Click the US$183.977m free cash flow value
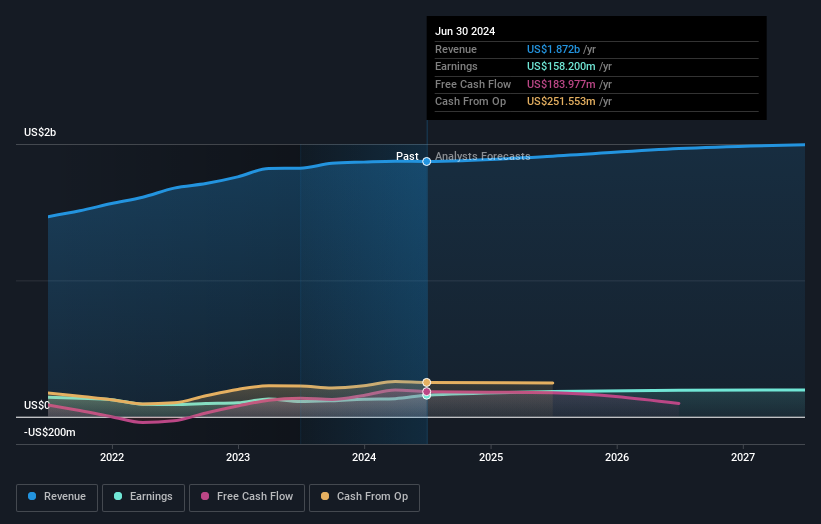 click(561, 84)
